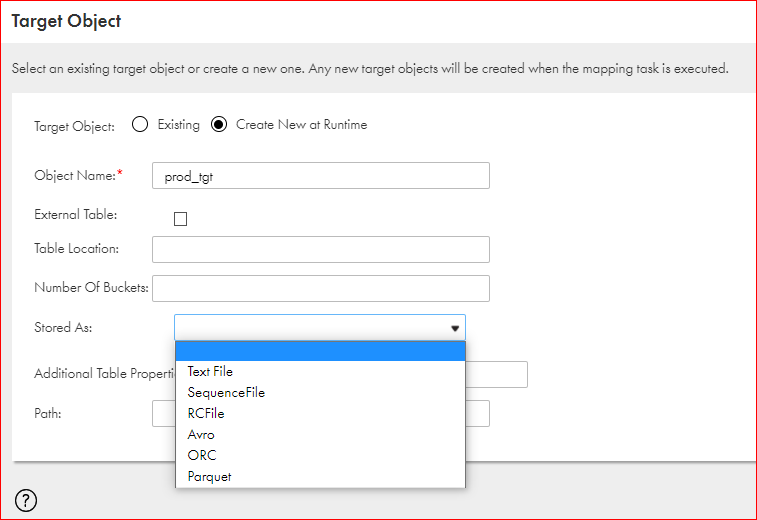Click the Path label
This screenshot has width=757, height=520.
point(48,413)
